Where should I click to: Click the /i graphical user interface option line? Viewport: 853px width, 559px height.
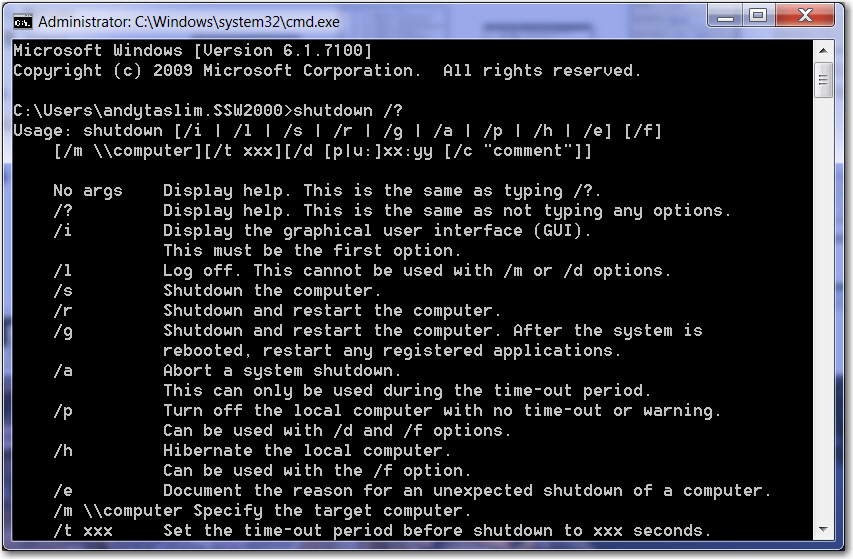tap(377, 230)
